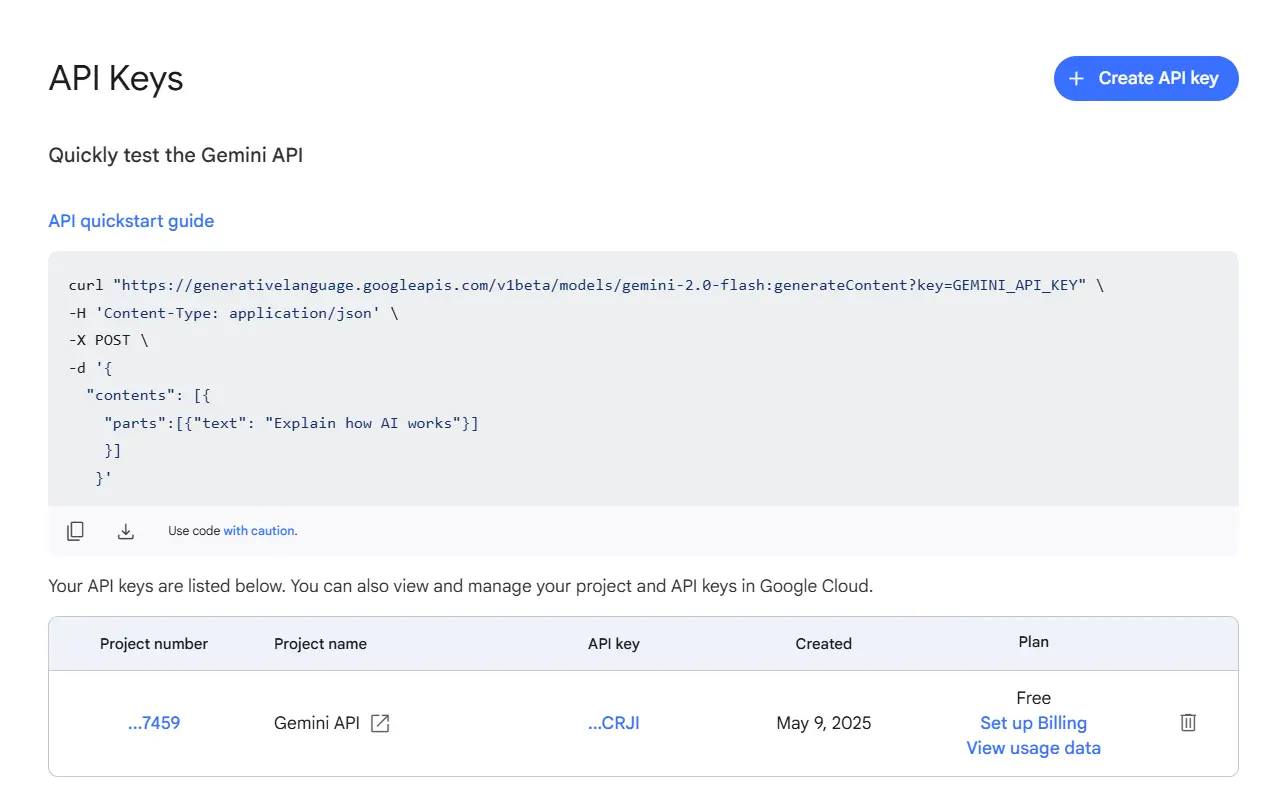Click the 'Explain how AI works' code line
The image size is (1282, 793).
click(x=291, y=423)
